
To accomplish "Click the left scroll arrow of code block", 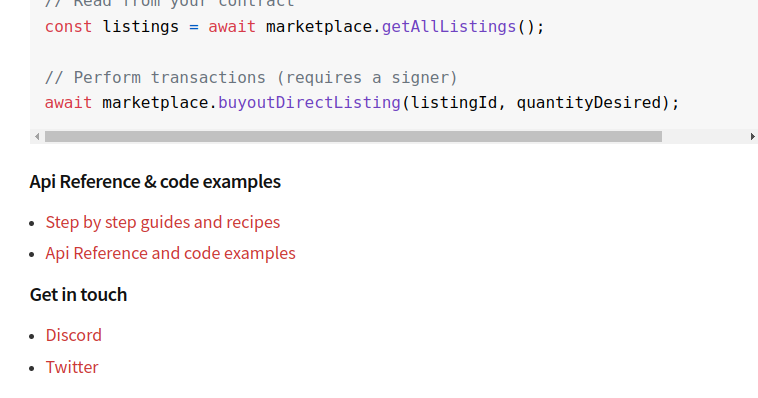I will (x=37, y=137).
